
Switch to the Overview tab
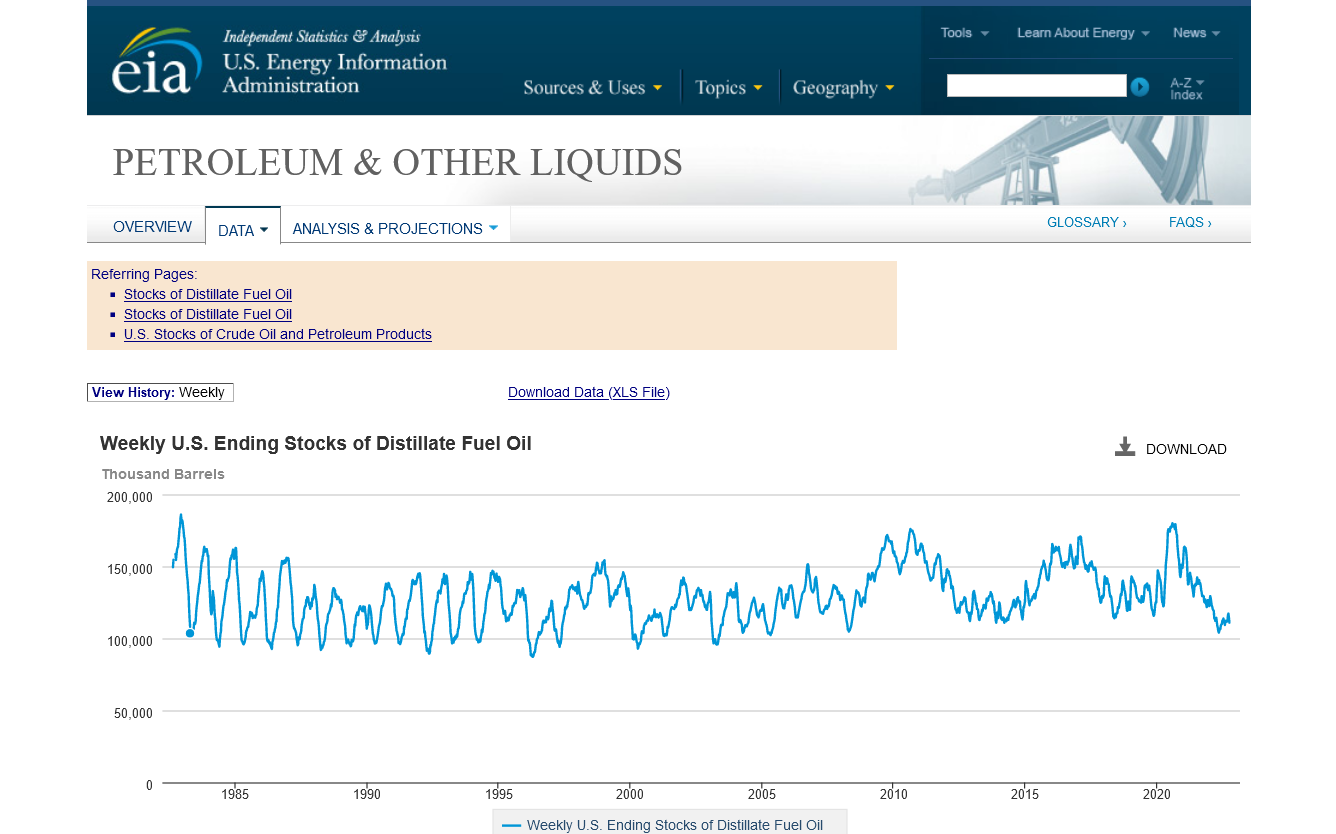coord(152,227)
